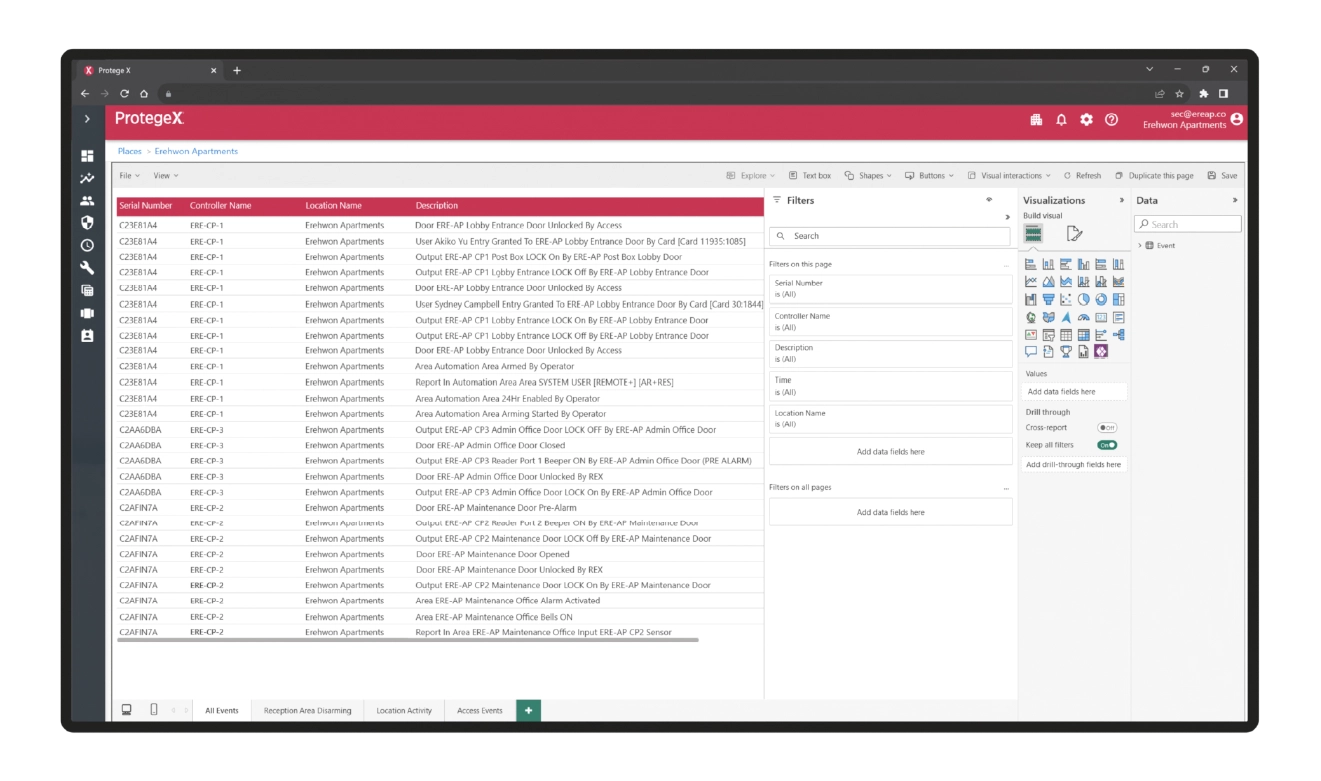Switch to desktop layout view
Image resolution: width=1321 pixels, height=781 pixels.
127,710
